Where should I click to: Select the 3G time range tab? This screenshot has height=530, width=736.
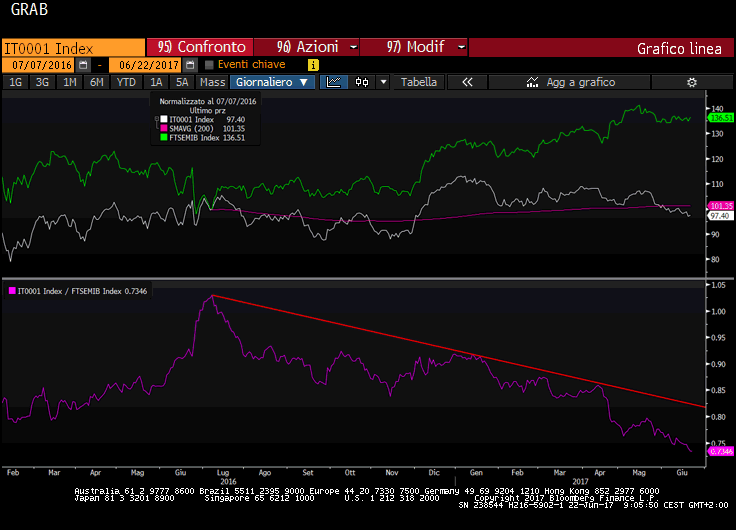coord(42,82)
